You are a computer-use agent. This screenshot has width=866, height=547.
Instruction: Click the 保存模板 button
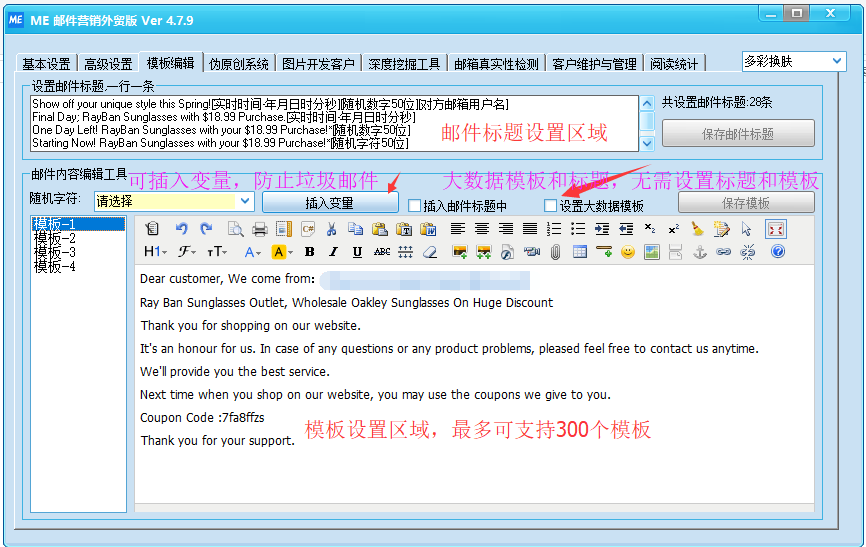click(746, 203)
